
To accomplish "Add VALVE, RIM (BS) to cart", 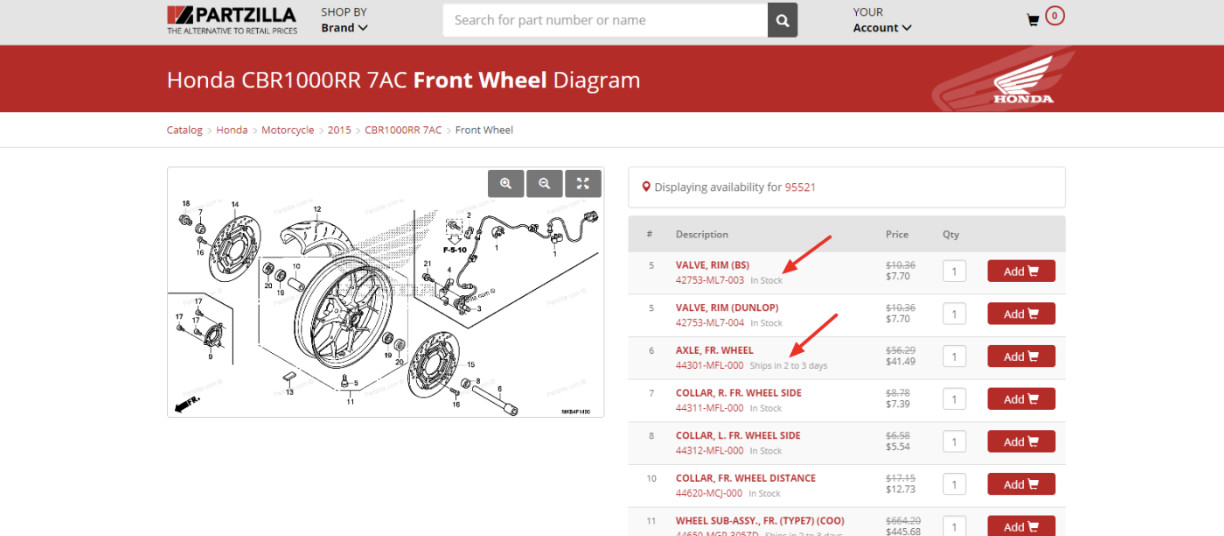I will (1020, 271).
